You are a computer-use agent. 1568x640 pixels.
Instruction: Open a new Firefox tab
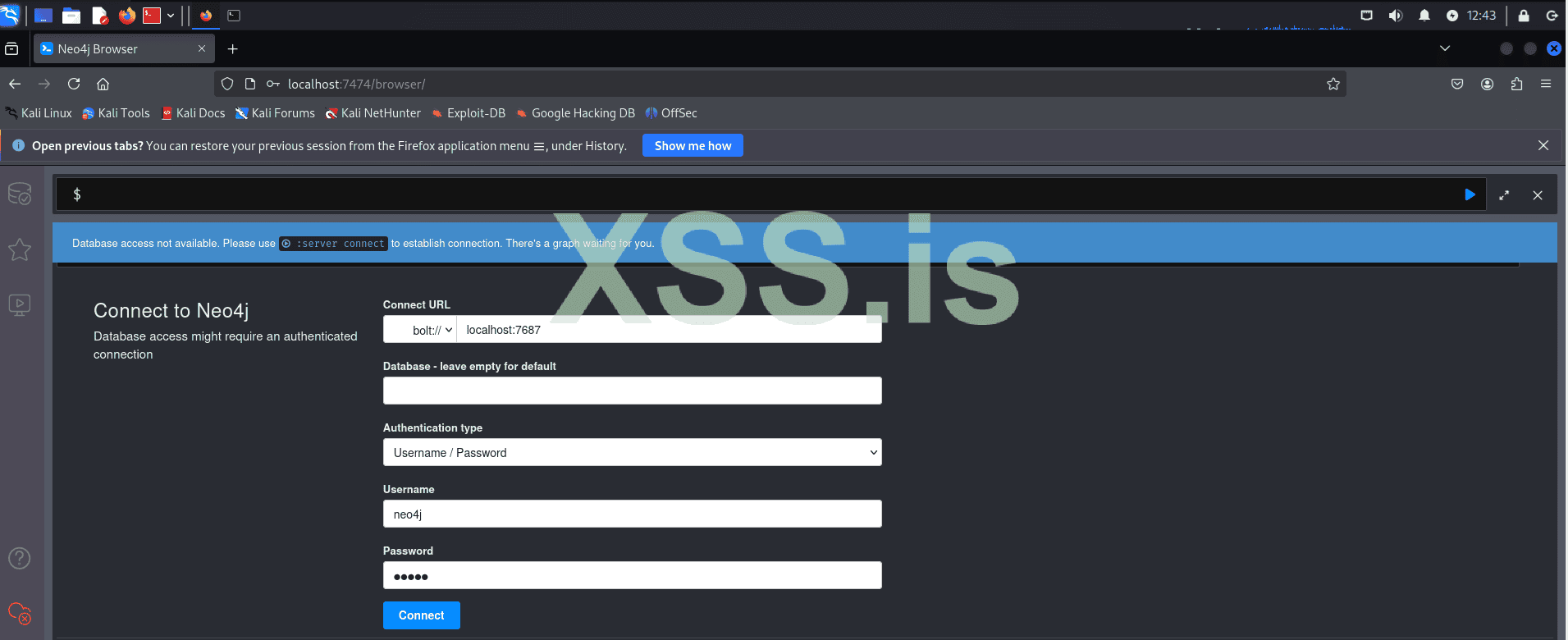[233, 49]
